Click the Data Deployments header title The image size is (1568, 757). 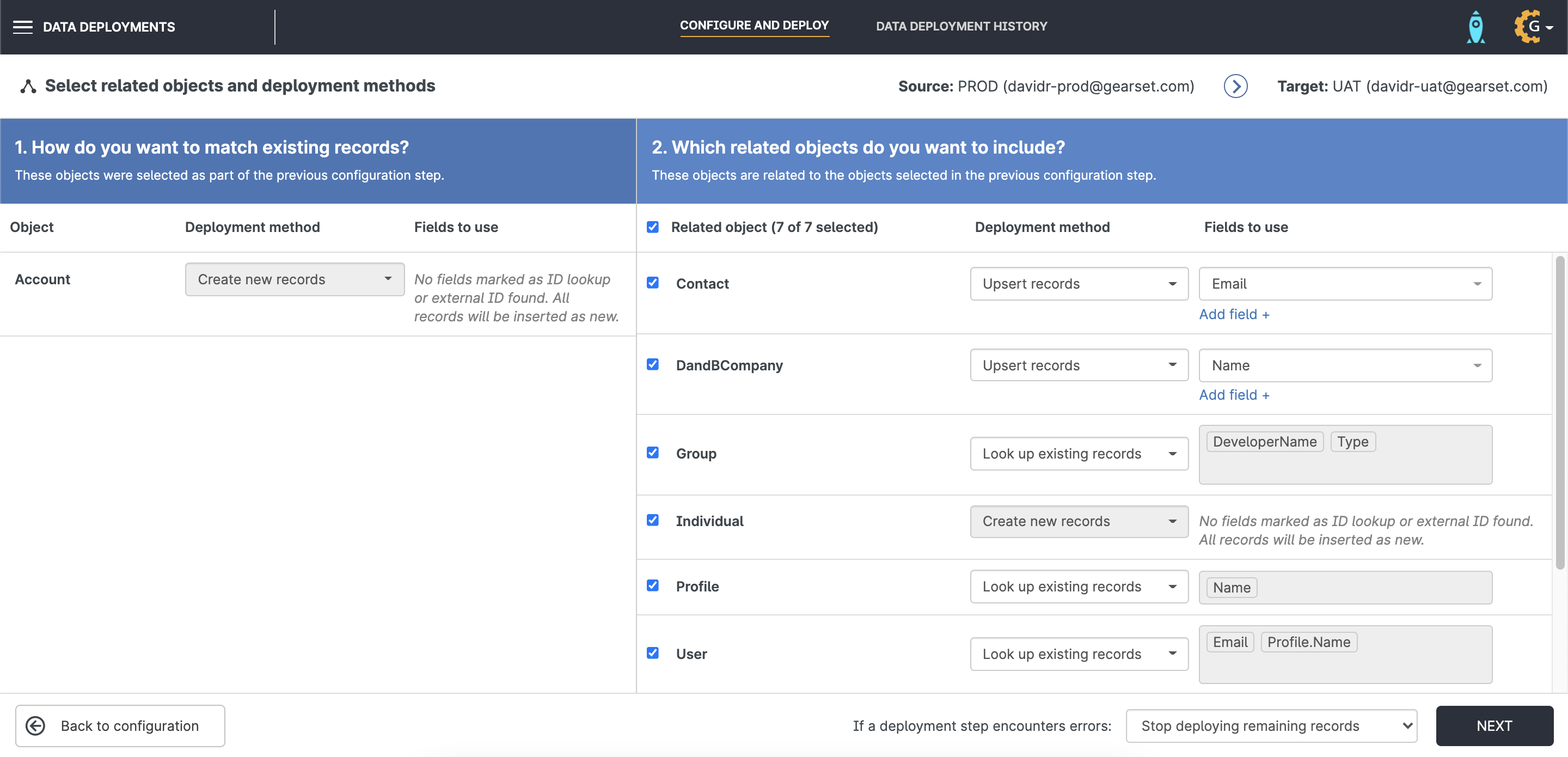tap(109, 27)
